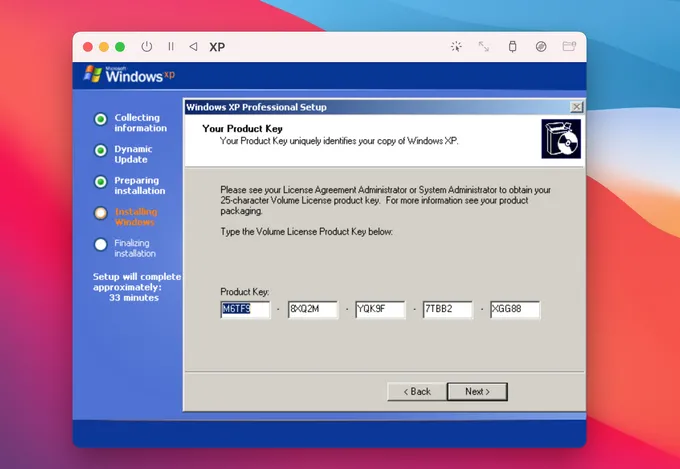Click the Dynamic Update step bullet

point(101,150)
